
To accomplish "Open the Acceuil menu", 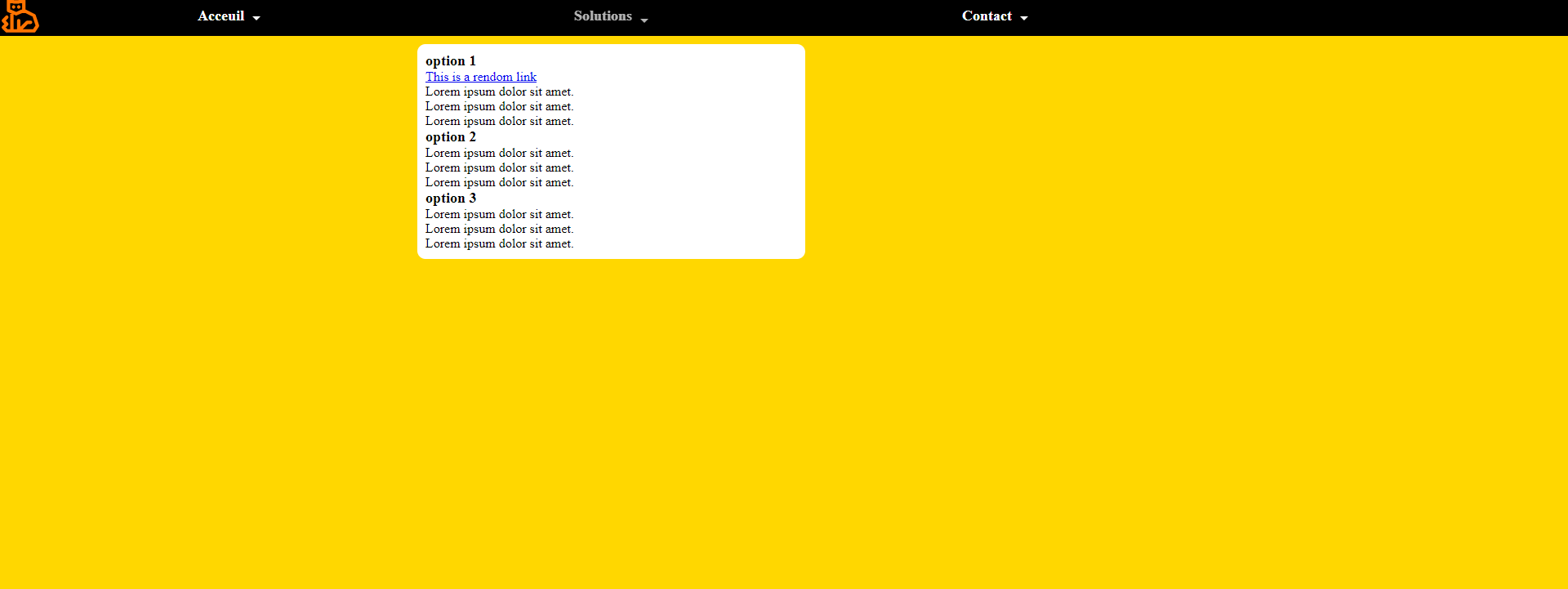I will pyautogui.click(x=221, y=16).
